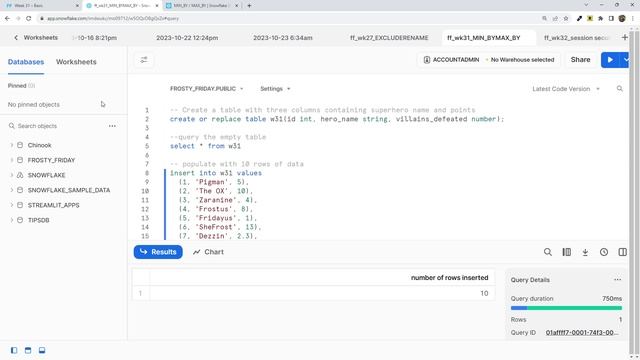
Task: Toggle the left sidebar panel layout
Action: [14, 350]
